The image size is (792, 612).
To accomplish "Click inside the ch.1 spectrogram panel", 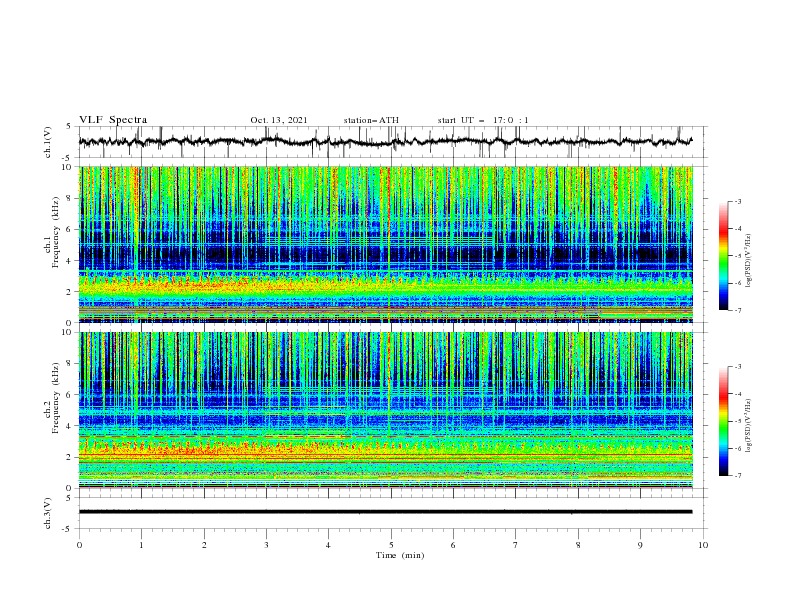I will click(x=385, y=244).
